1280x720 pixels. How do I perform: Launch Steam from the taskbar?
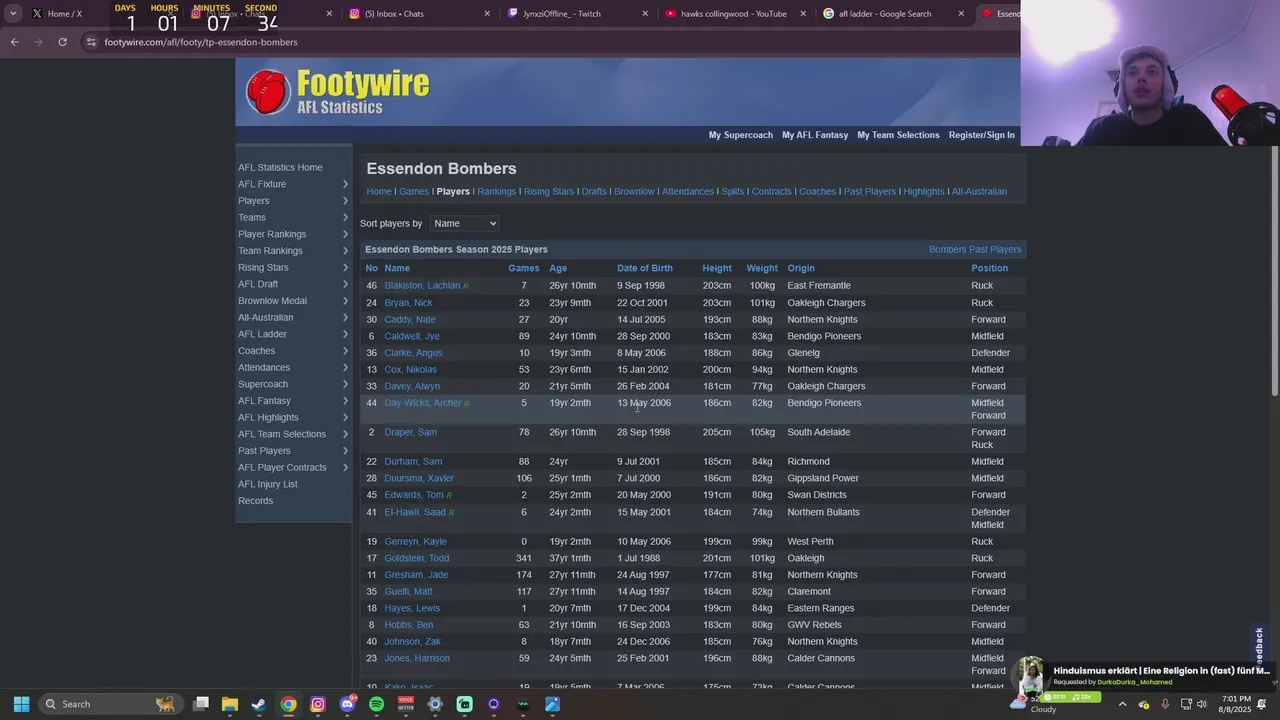click(x=259, y=704)
